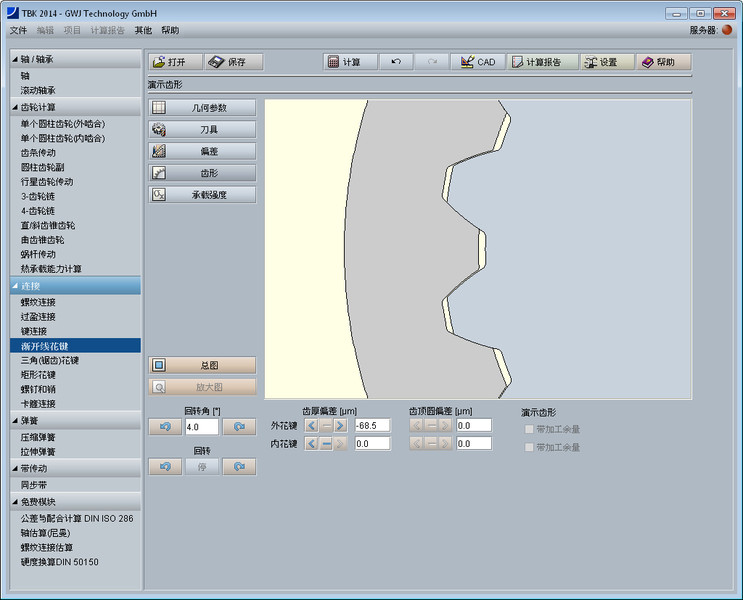The width and height of the screenshot is (743, 600).
Task: Open the 其他 menu
Action: pyautogui.click(x=144, y=31)
